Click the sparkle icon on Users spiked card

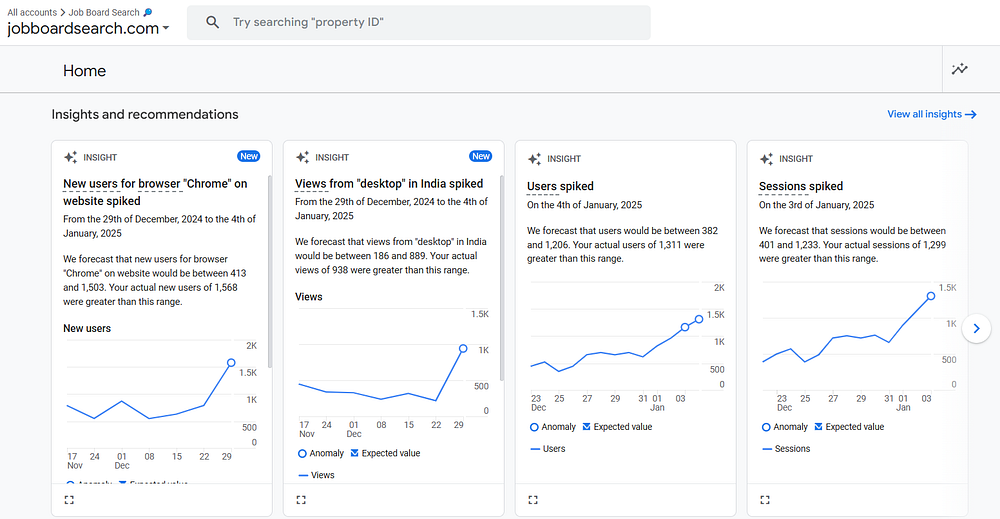535,158
